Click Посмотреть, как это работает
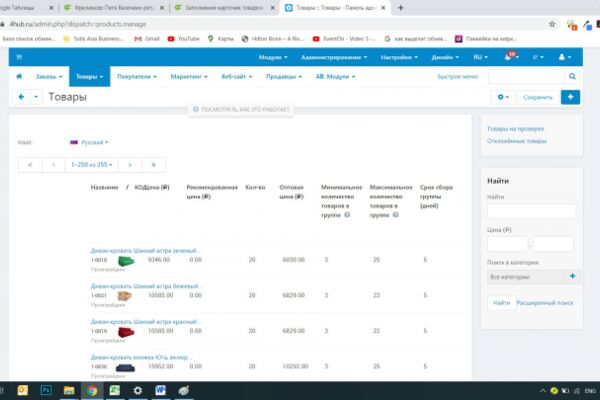The width and height of the screenshot is (600, 400). pos(241,109)
